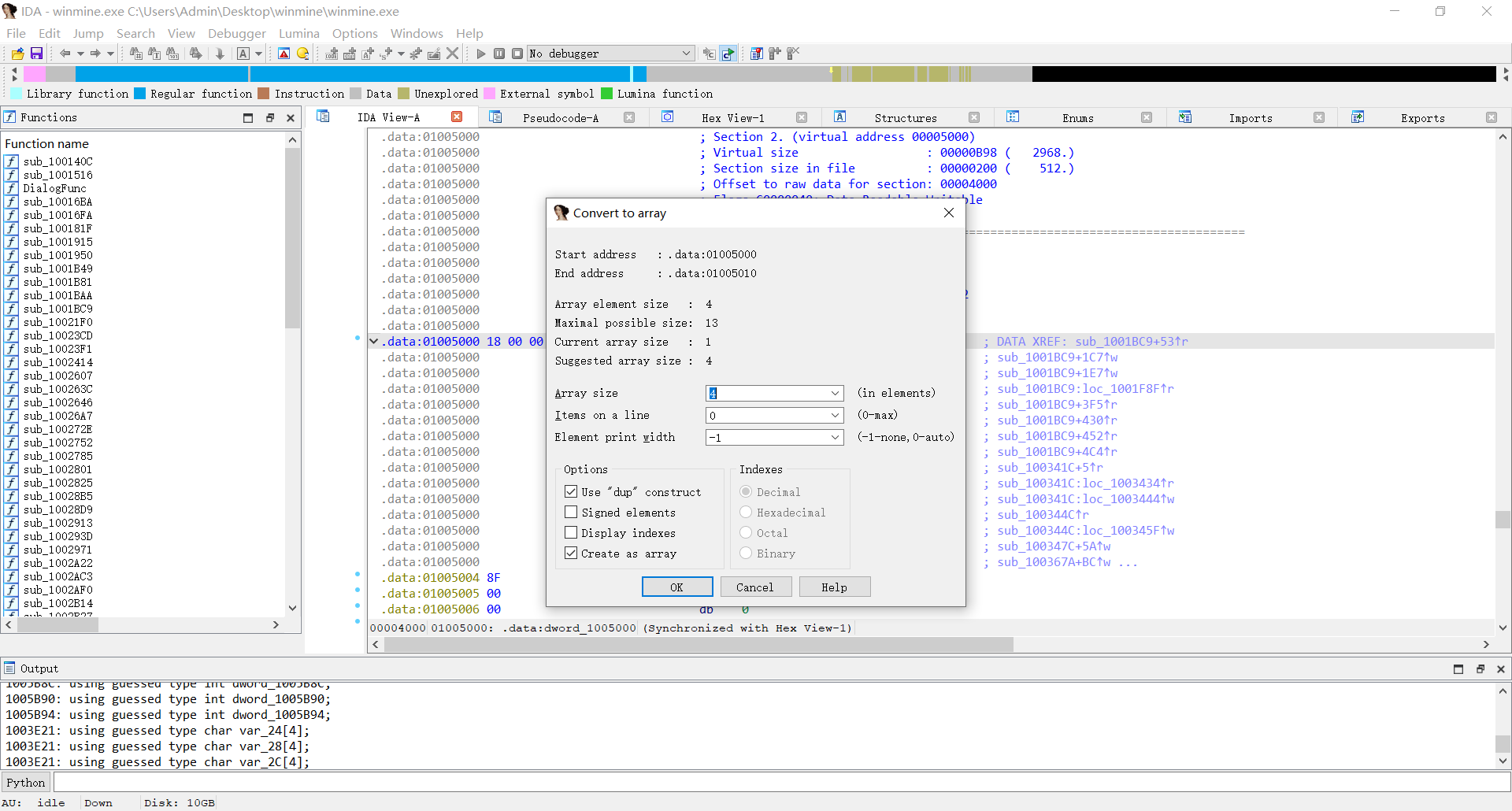The image size is (1512, 811).
Task: Click the yellow circle Lumina toolbar icon
Action: point(302,54)
